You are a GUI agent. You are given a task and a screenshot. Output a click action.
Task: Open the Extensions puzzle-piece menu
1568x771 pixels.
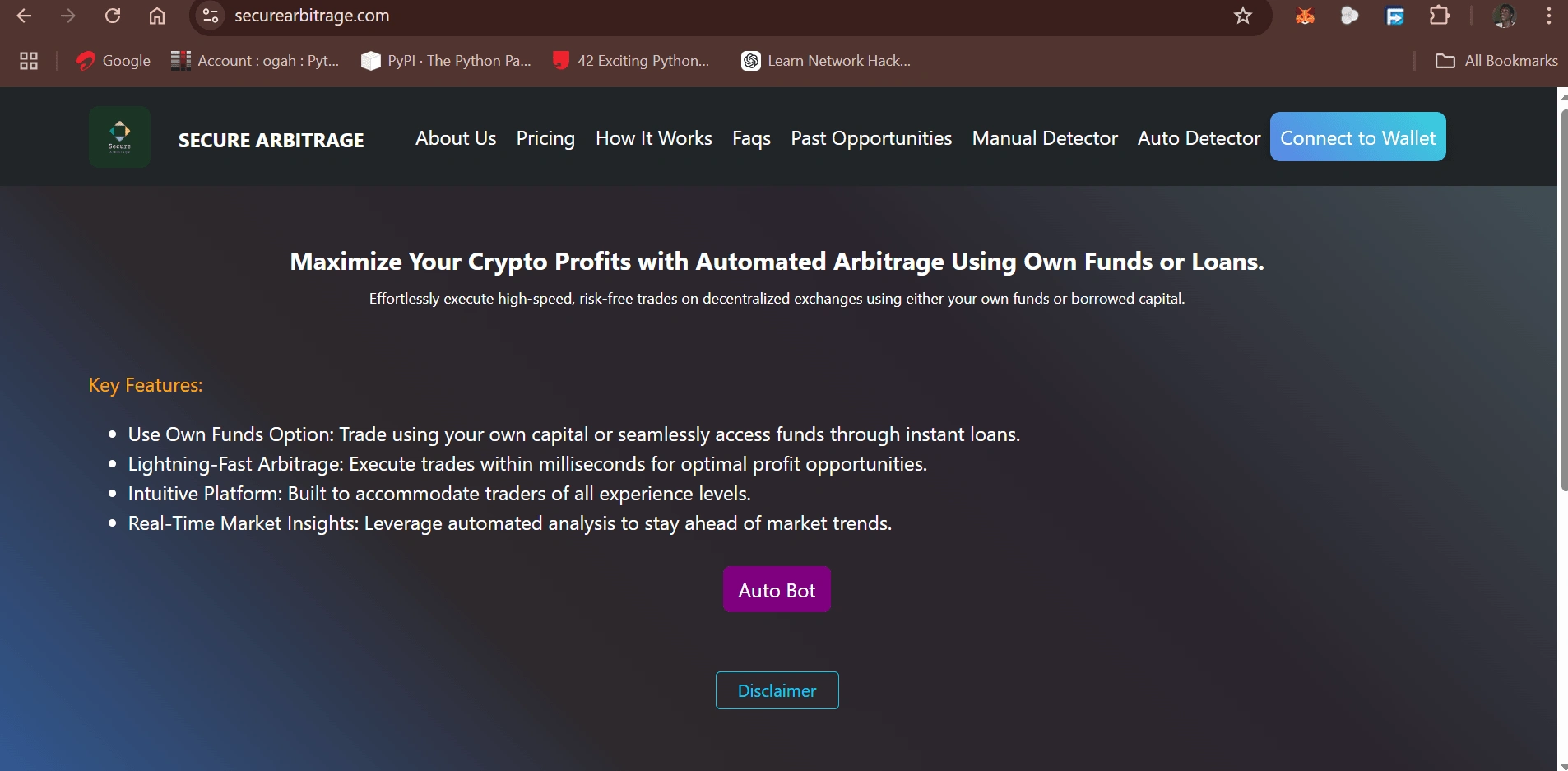click(1440, 16)
